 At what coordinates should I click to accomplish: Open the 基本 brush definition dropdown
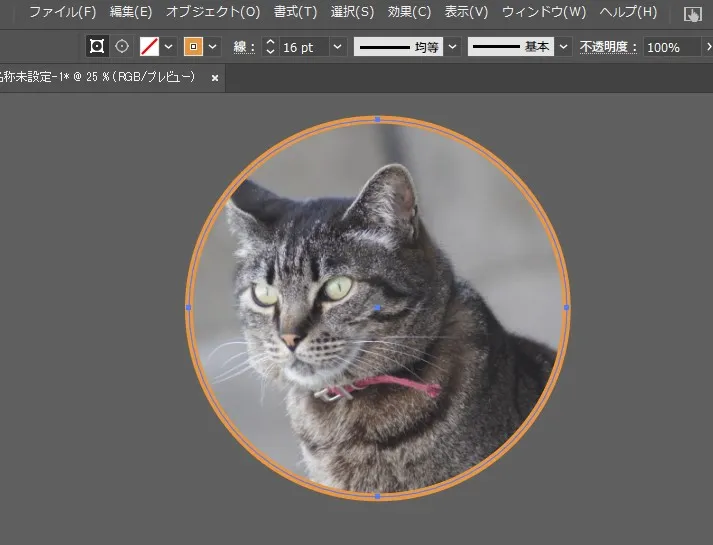pos(564,47)
